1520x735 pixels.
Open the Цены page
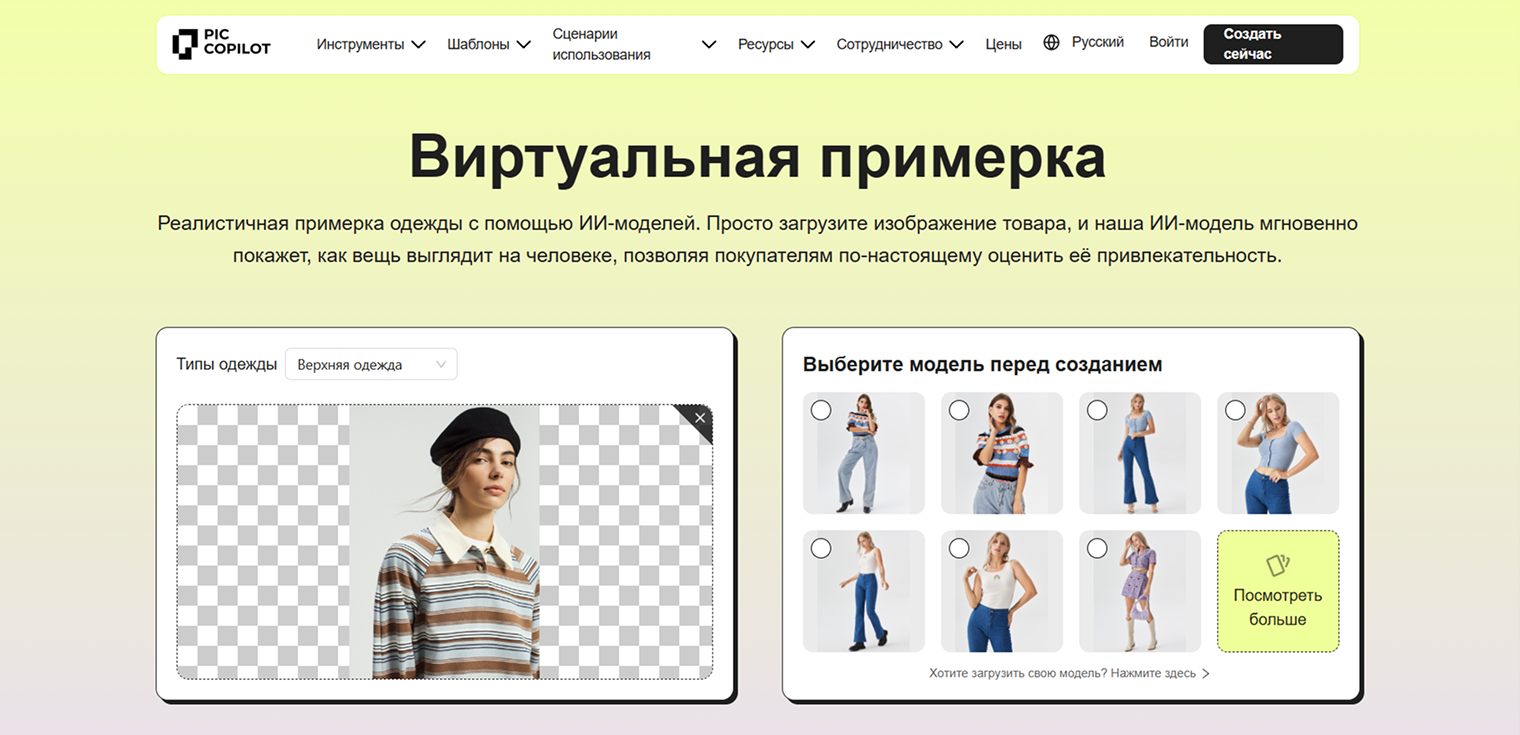[1003, 44]
